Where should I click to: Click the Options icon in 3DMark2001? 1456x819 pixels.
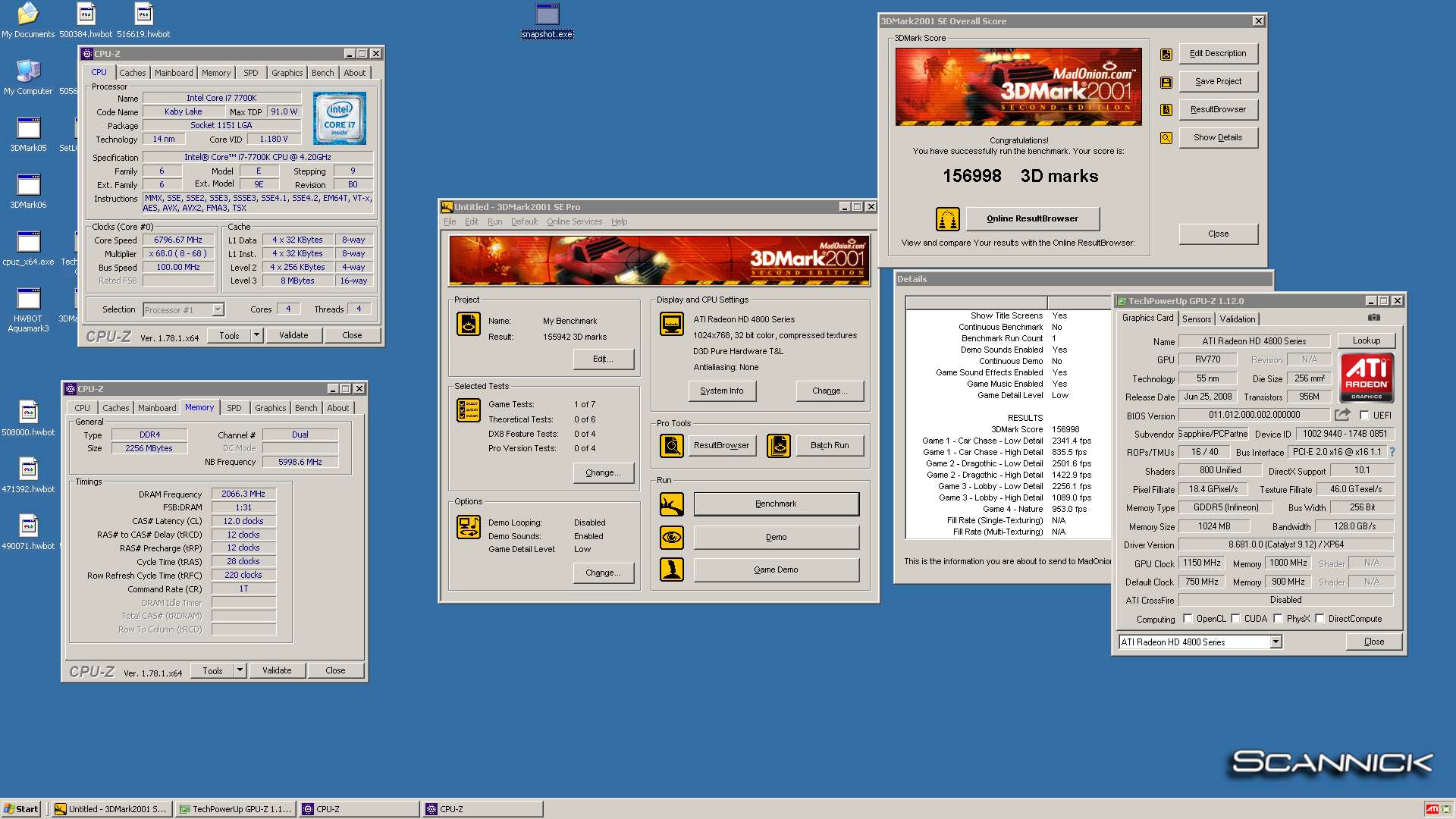point(469,527)
